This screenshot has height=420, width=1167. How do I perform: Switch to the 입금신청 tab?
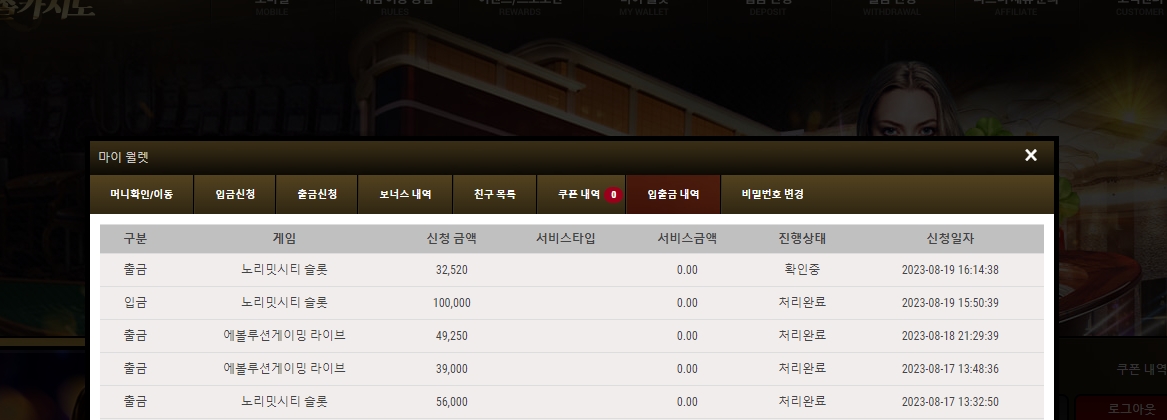pos(235,194)
